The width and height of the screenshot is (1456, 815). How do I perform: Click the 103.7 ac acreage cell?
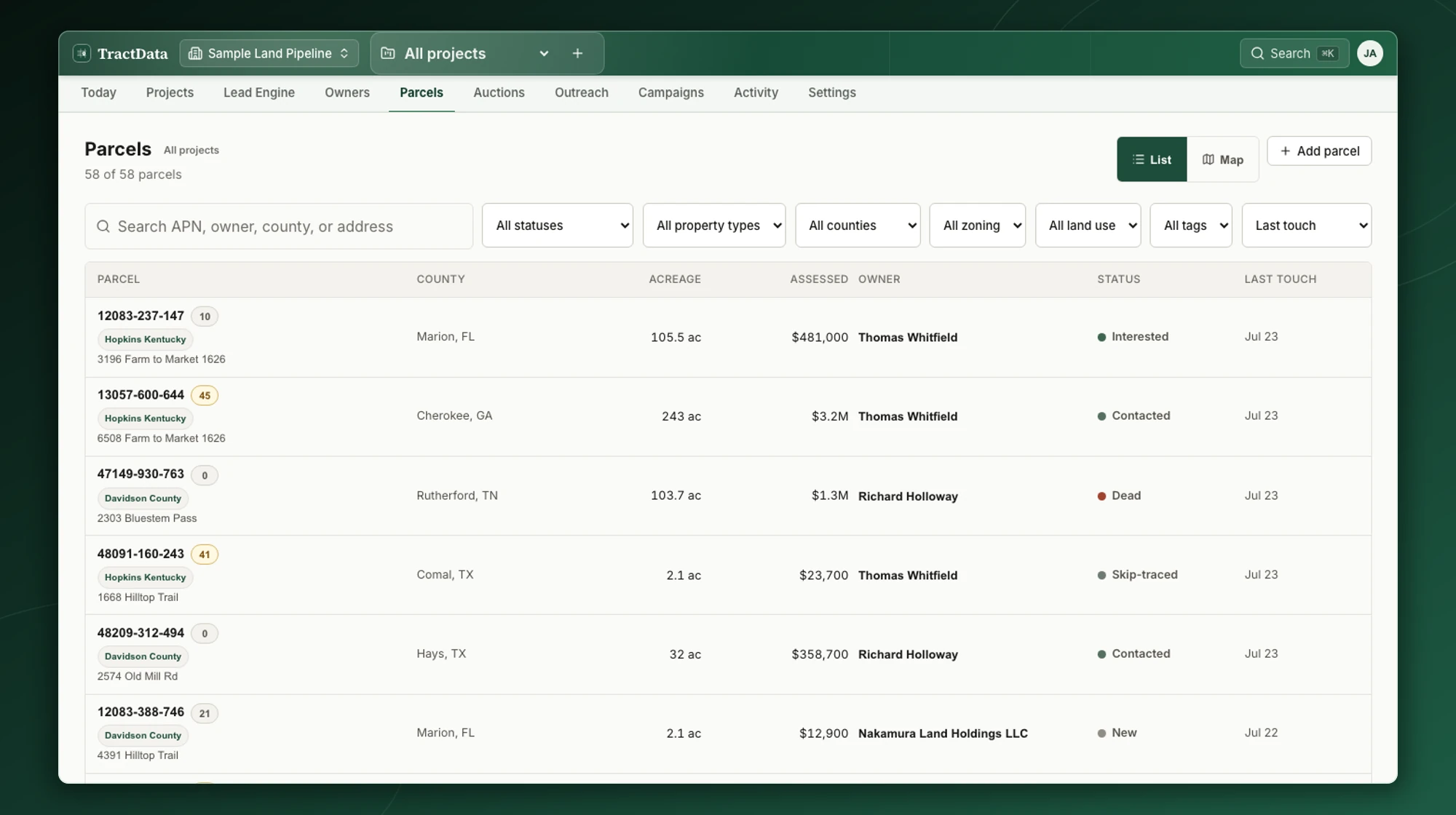click(676, 496)
